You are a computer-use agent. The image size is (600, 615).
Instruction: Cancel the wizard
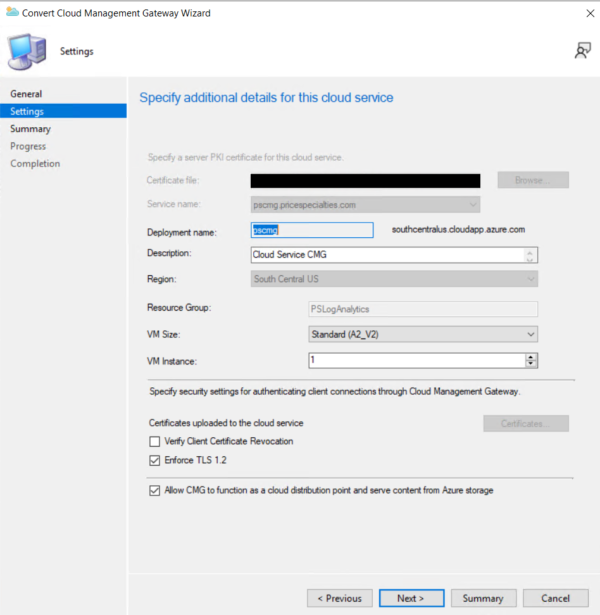click(x=555, y=598)
